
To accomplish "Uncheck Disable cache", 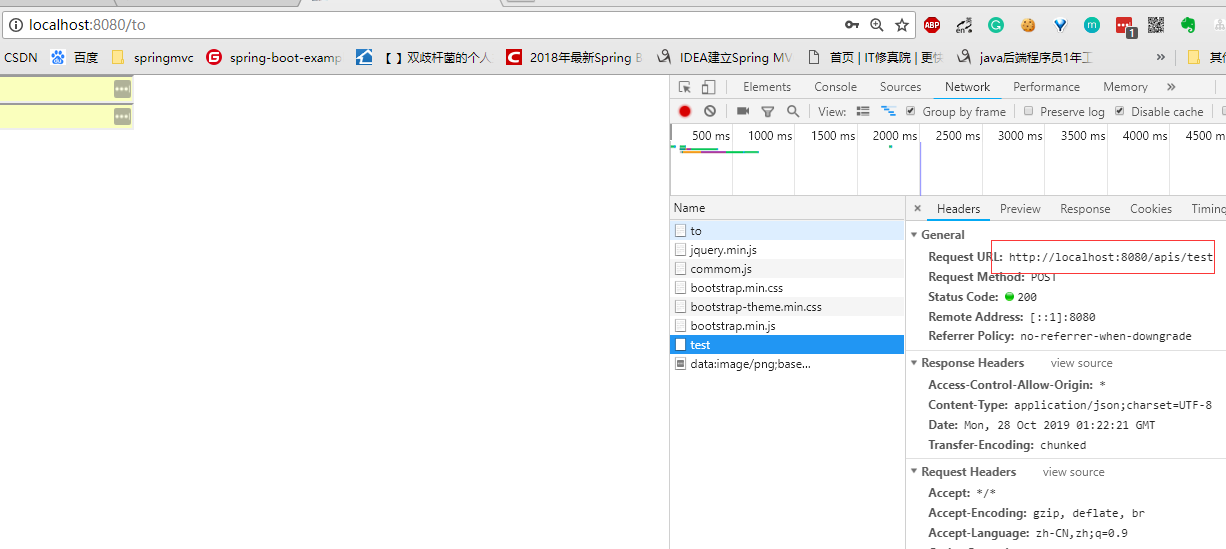I will [x=1120, y=111].
